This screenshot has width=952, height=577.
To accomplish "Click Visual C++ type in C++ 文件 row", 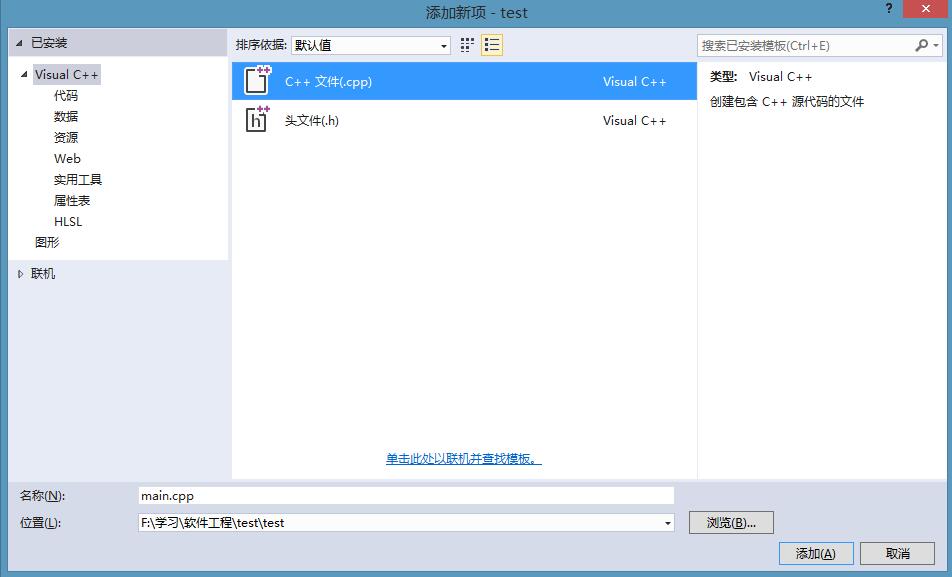I will tap(634, 81).
